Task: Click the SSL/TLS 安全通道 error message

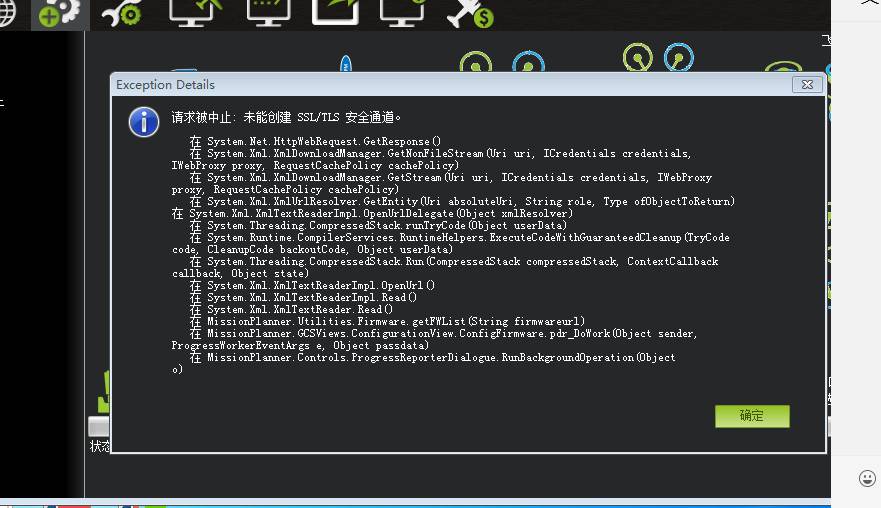Action: [286, 117]
